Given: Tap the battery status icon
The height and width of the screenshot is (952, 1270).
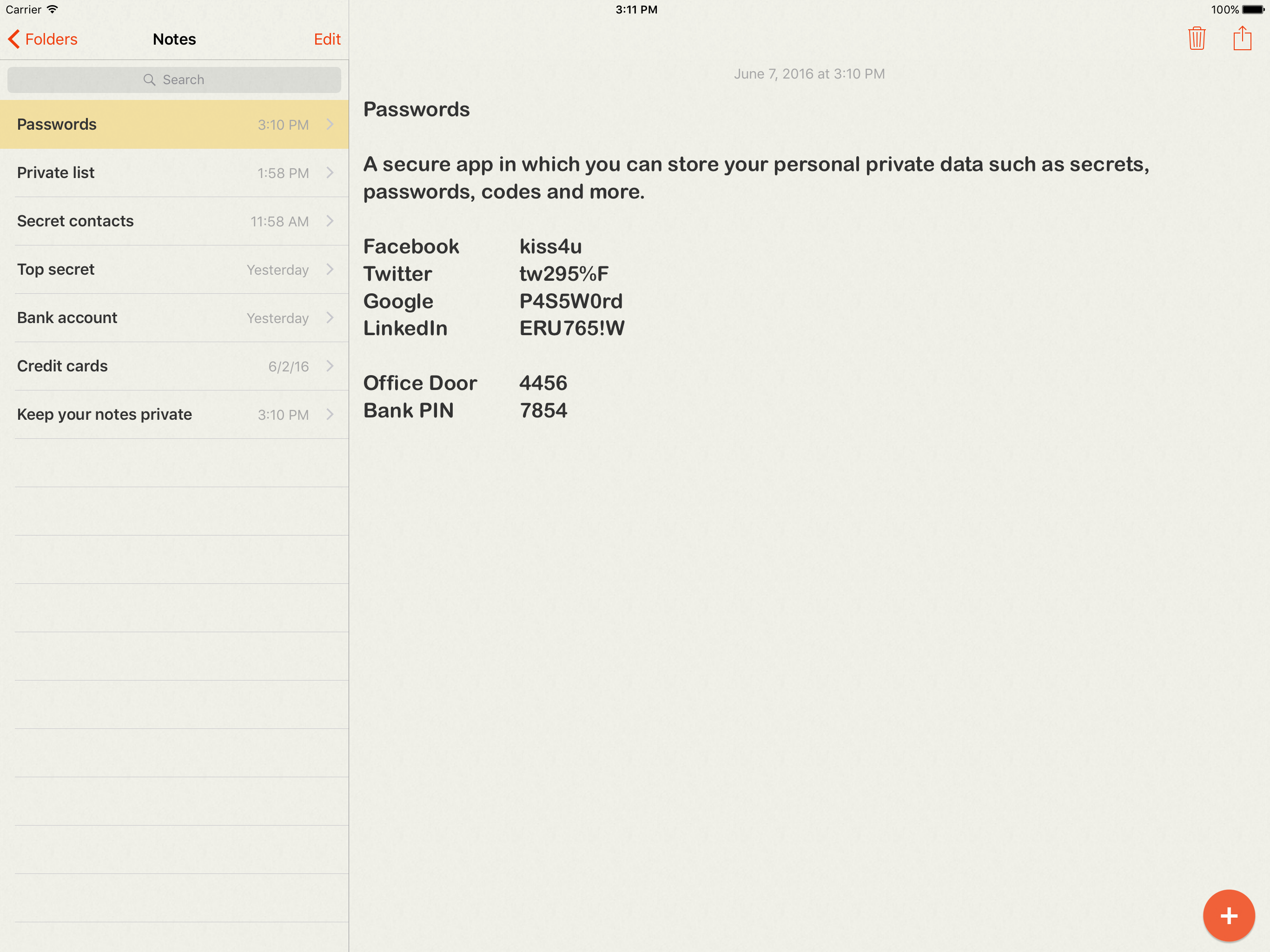Looking at the screenshot, I should [x=1253, y=9].
